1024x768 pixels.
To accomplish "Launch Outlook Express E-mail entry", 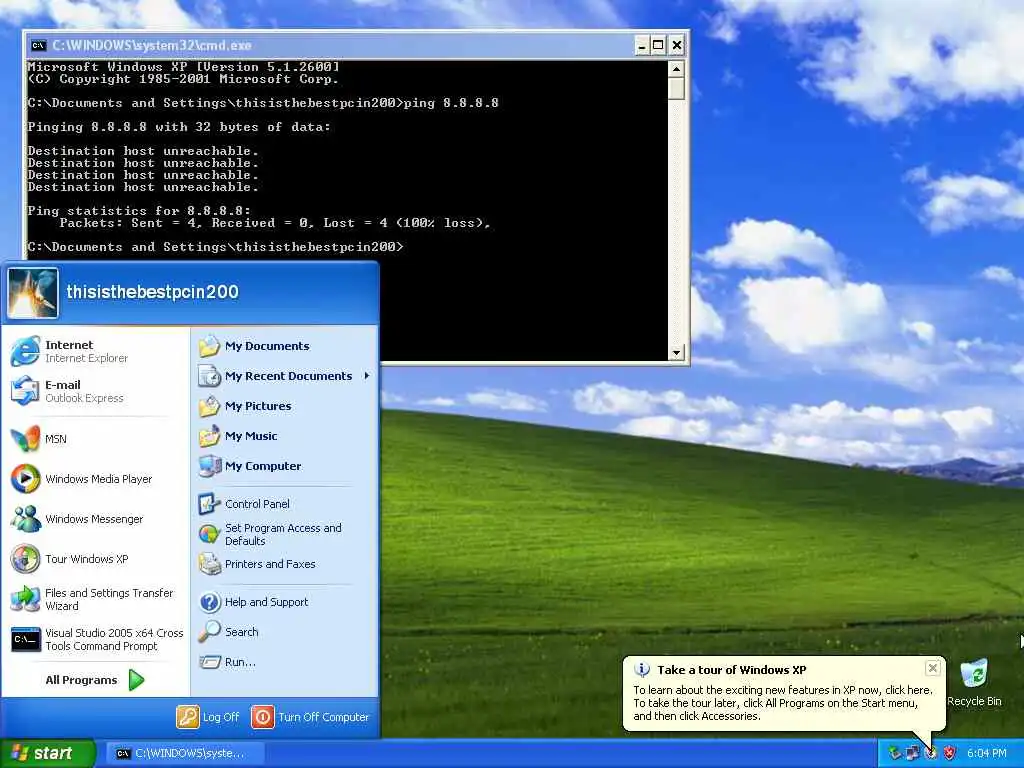I will coord(95,391).
